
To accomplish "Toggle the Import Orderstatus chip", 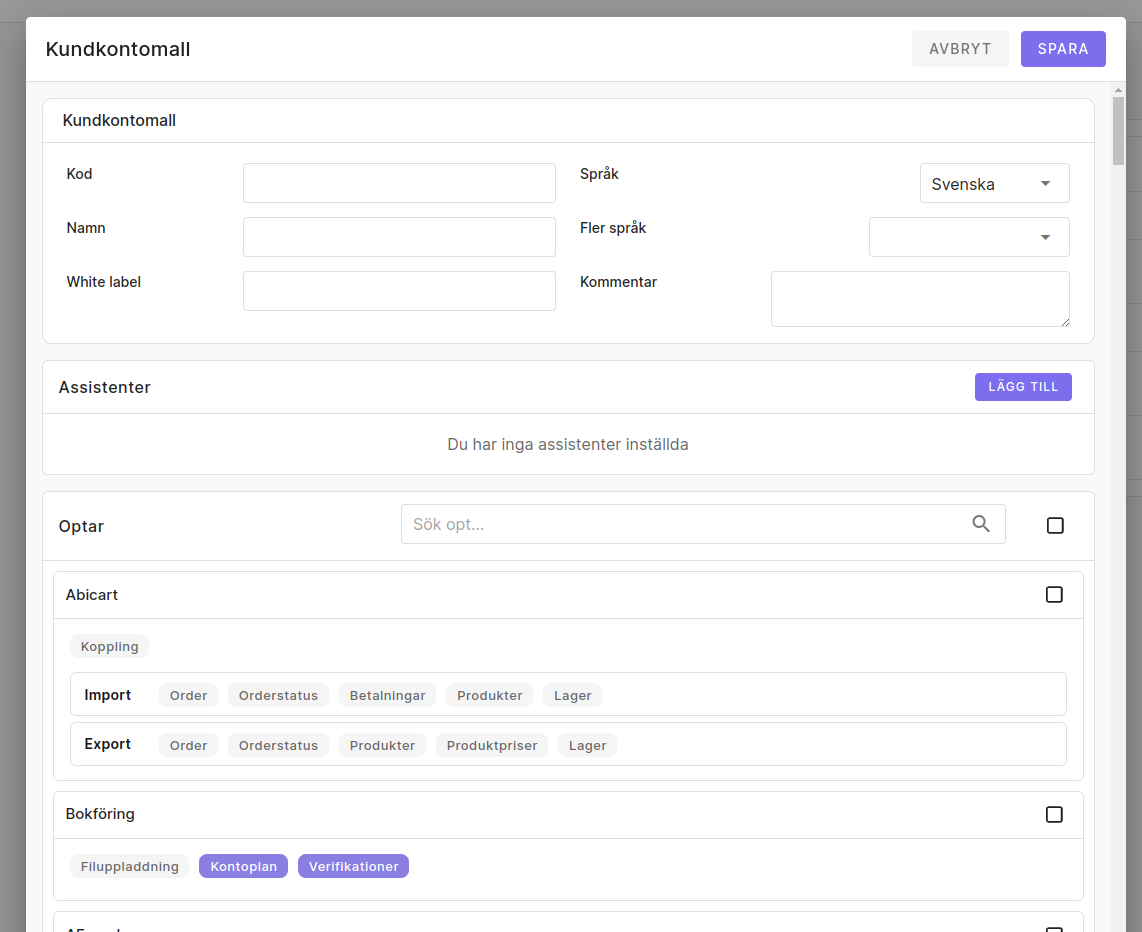I will [x=278, y=695].
